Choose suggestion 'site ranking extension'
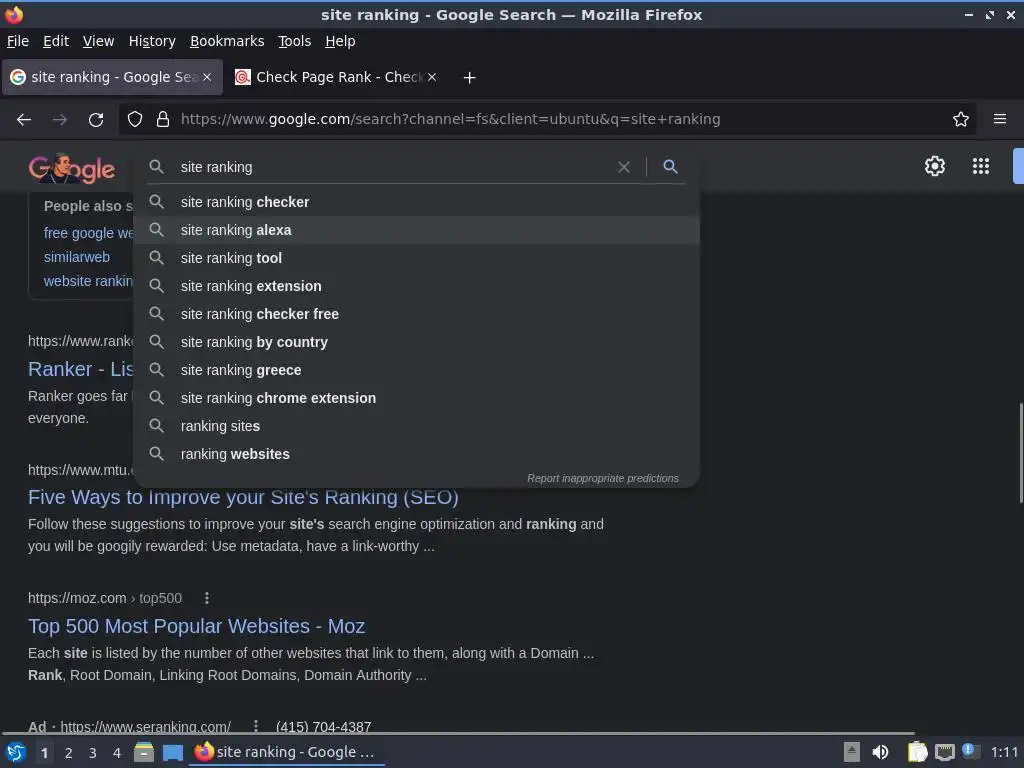1024x768 pixels. click(x=417, y=286)
